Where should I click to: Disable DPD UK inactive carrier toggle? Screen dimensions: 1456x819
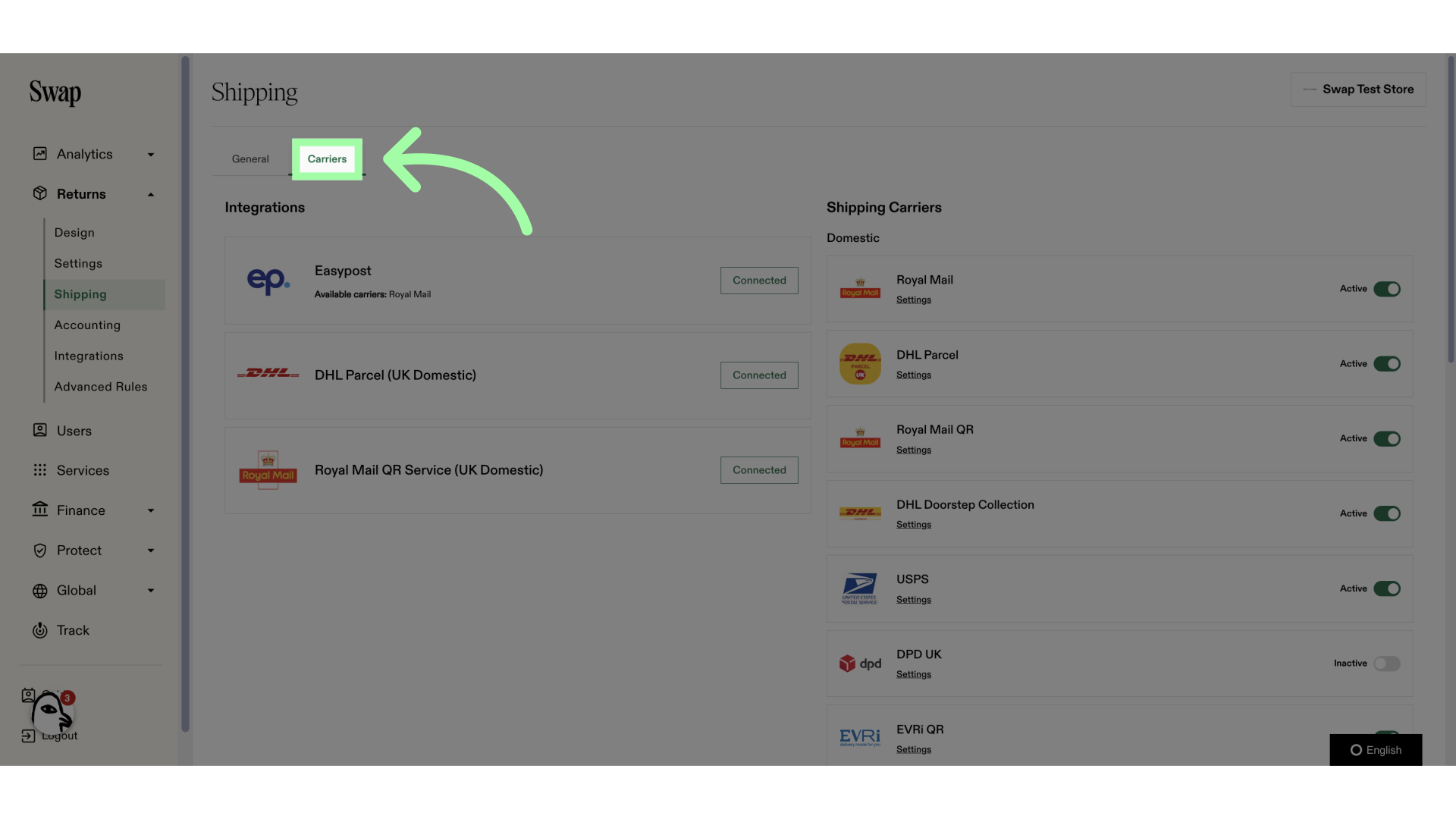tap(1387, 663)
